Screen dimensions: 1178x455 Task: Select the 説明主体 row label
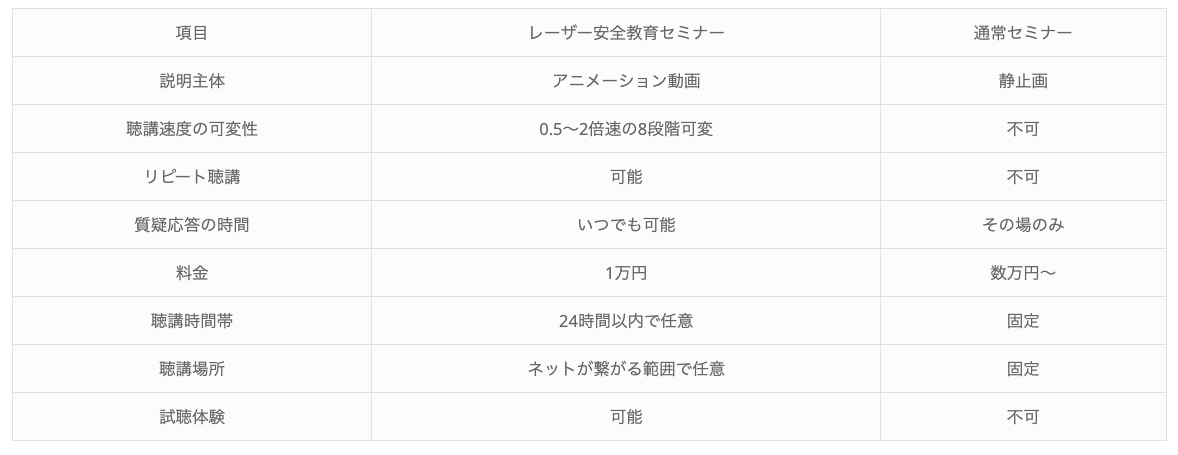point(191,81)
